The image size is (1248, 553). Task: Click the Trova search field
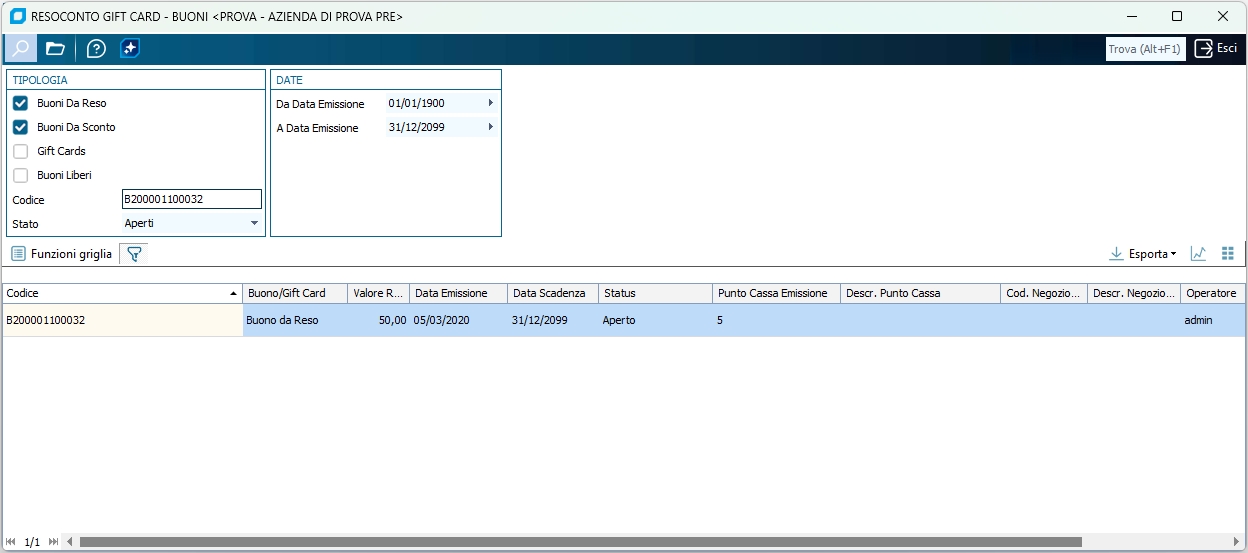point(1145,49)
